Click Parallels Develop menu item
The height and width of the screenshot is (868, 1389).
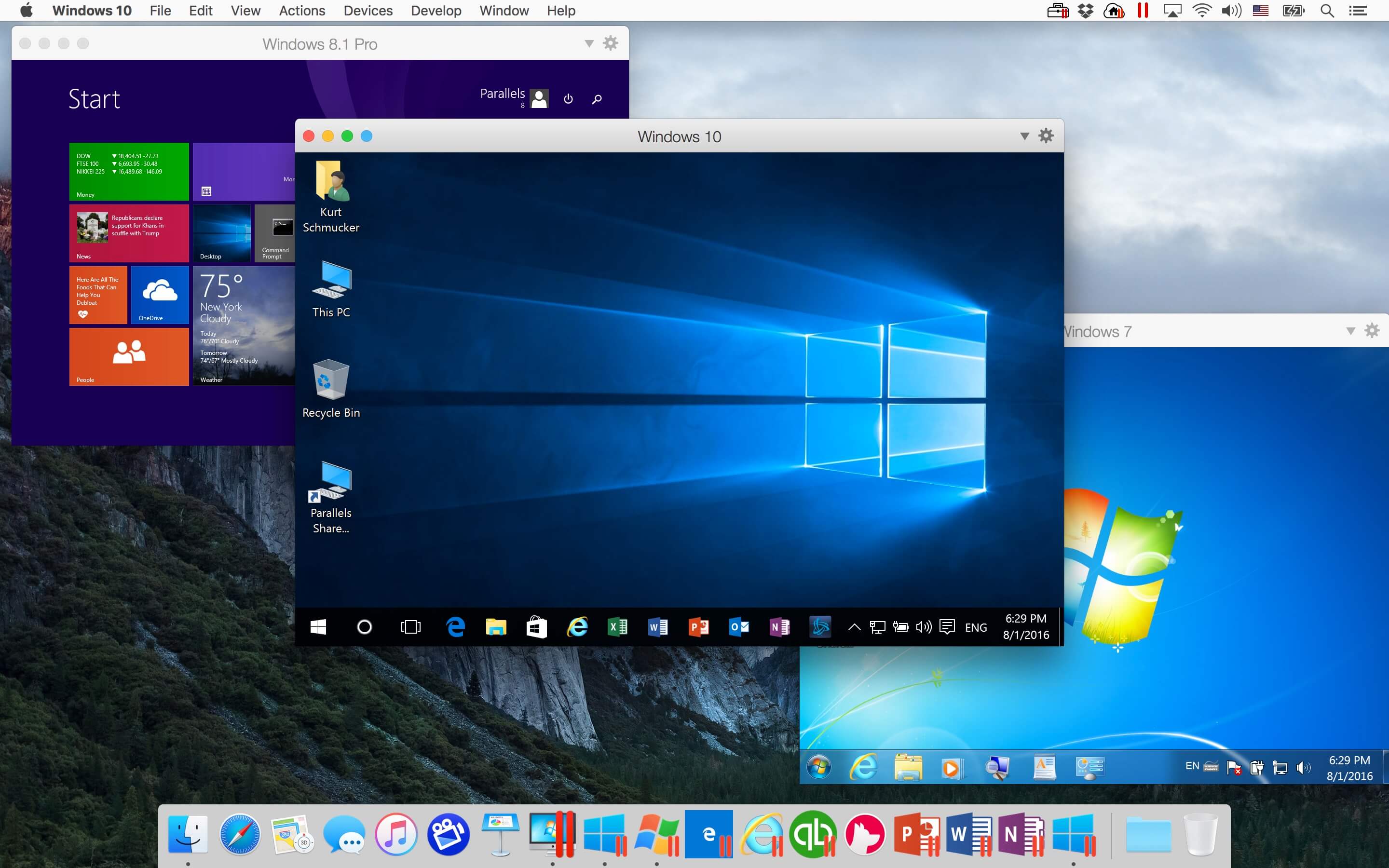click(434, 11)
